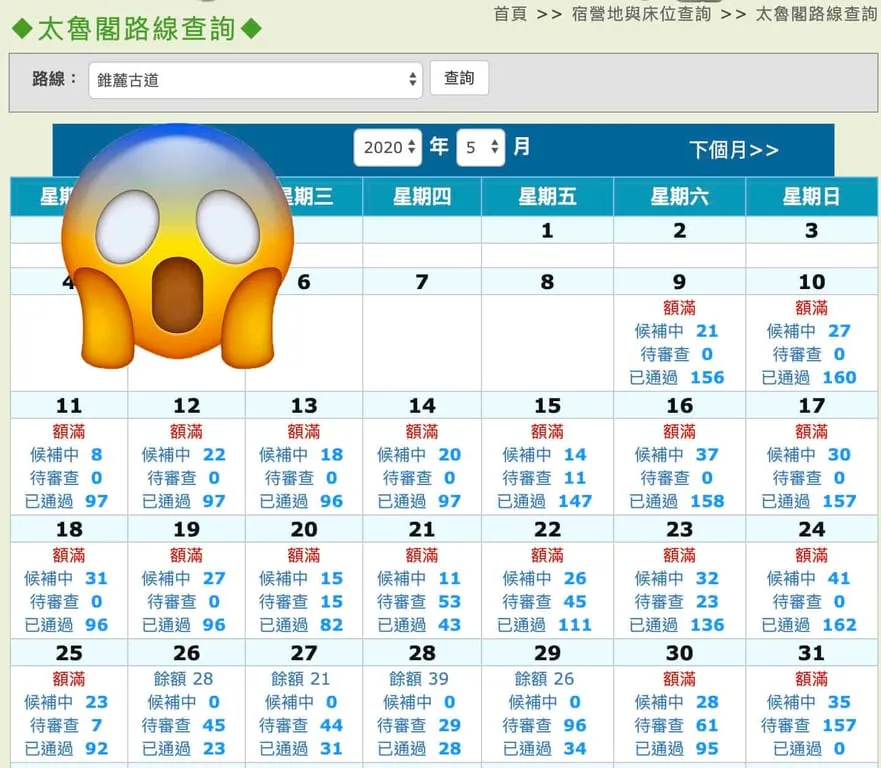The height and width of the screenshot is (768, 881).
Task: Select date 18 in the calendar
Action: pos(69,529)
